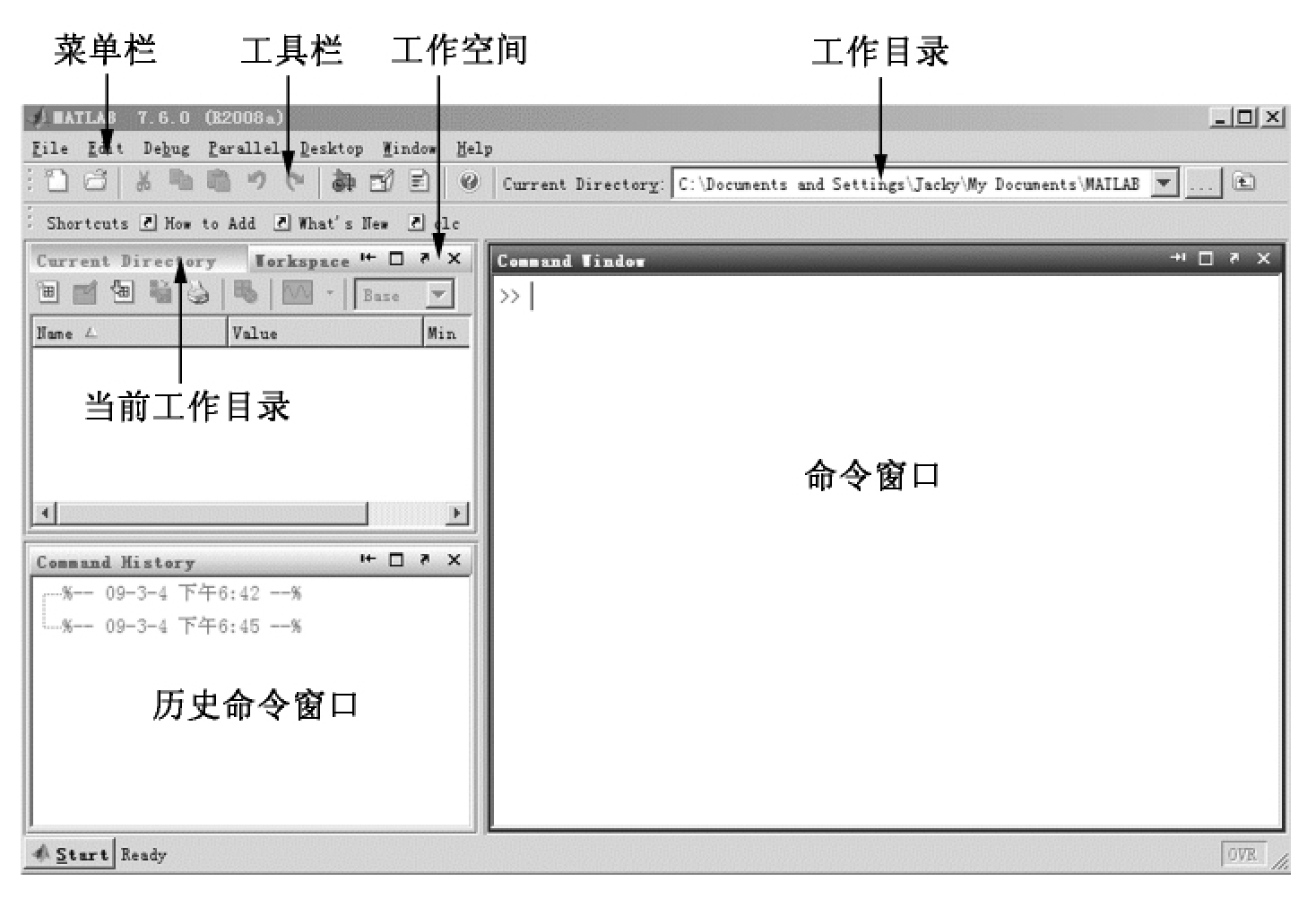This screenshot has height=899, width=1316.
Task: Select the history entry "09-3-4 下午6:42"
Action: 182,593
